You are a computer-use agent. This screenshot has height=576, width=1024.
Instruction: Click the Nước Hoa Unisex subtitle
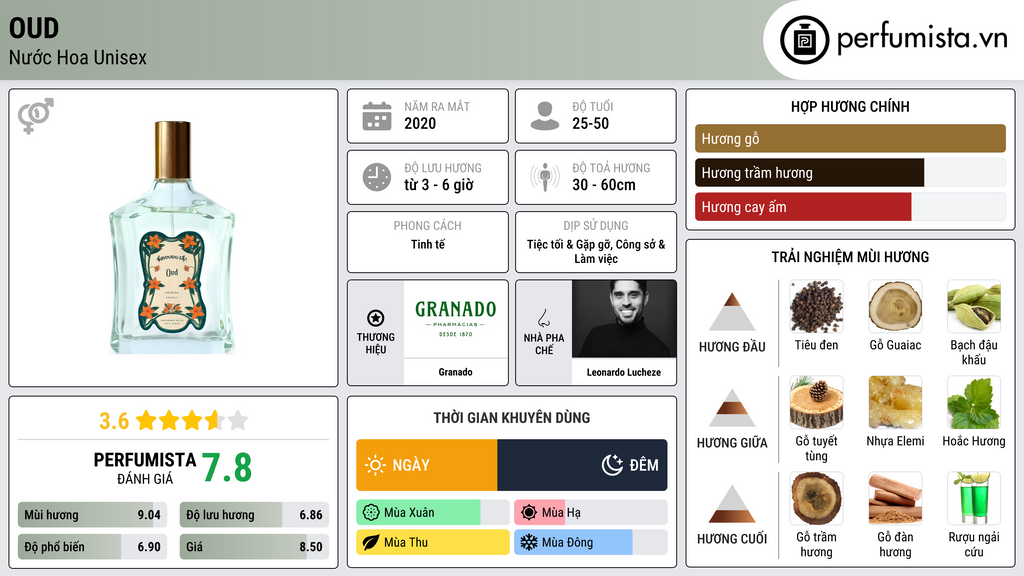78,57
